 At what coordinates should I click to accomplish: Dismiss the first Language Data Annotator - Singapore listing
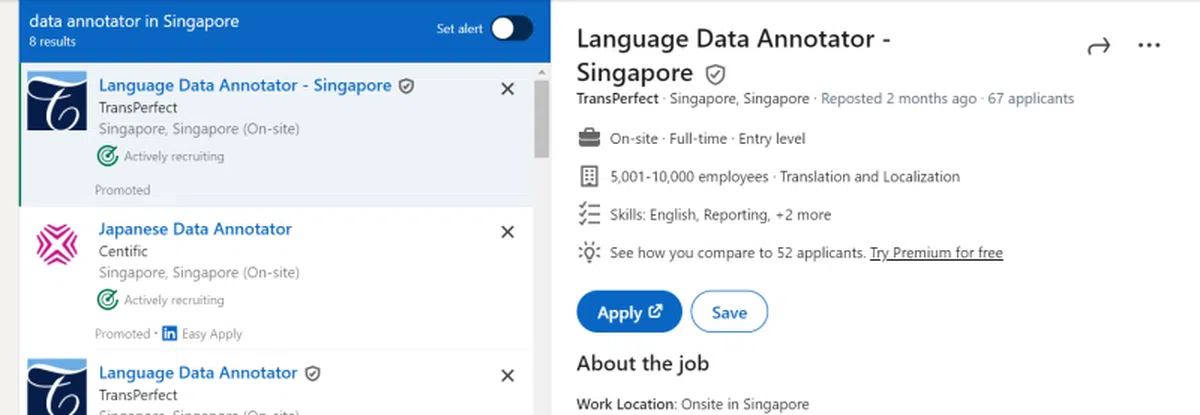coord(507,89)
